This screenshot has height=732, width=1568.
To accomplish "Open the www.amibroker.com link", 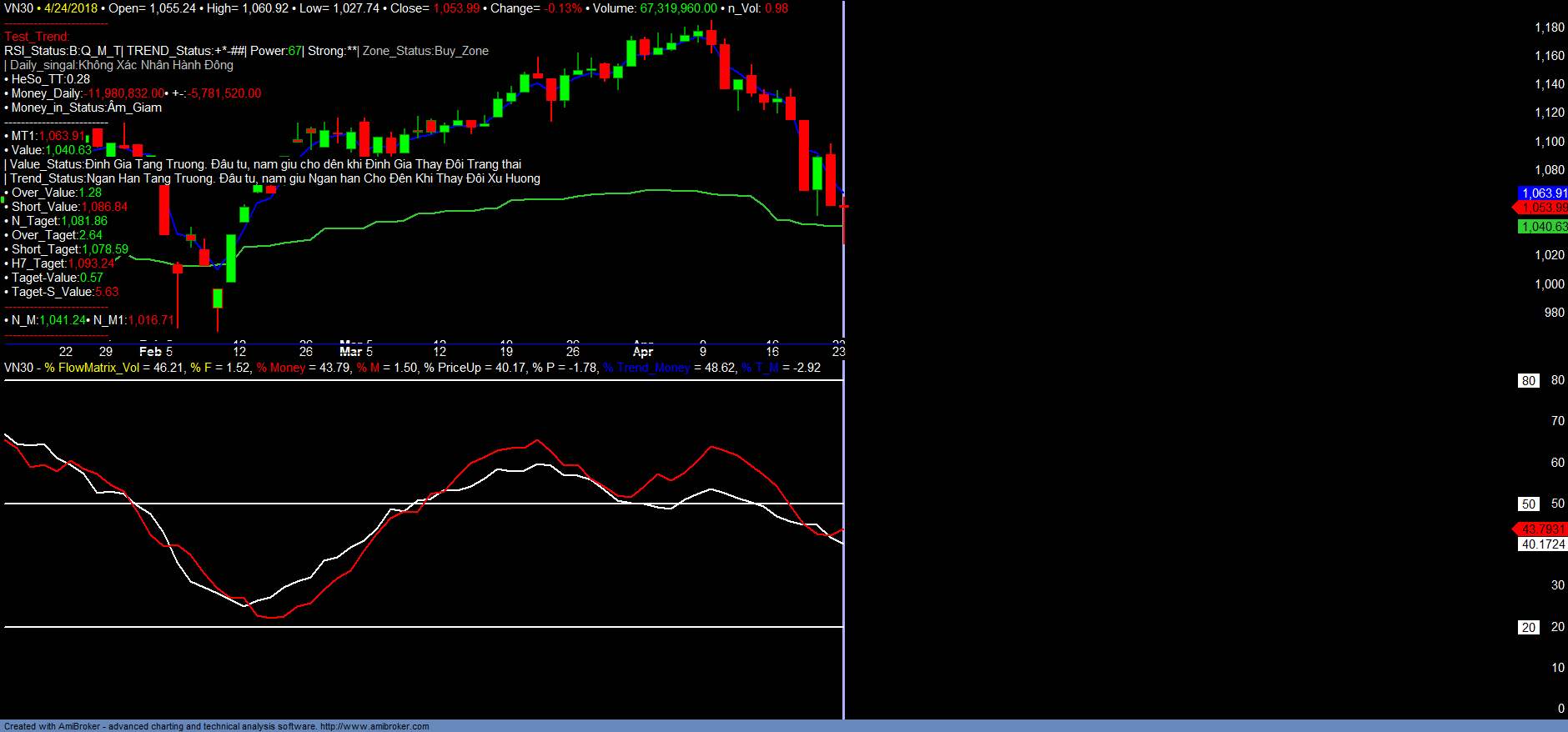I will pos(374,726).
